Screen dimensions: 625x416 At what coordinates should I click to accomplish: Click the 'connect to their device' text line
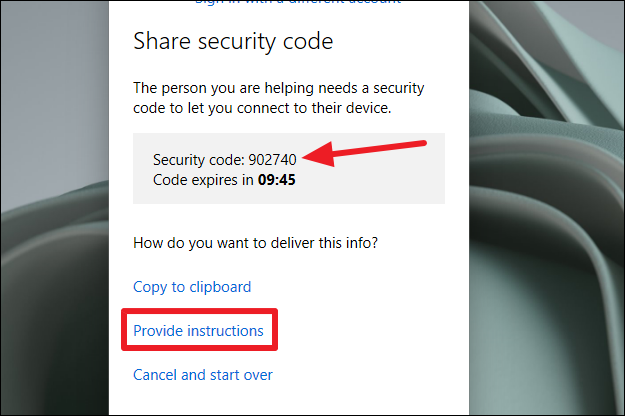click(x=262, y=108)
